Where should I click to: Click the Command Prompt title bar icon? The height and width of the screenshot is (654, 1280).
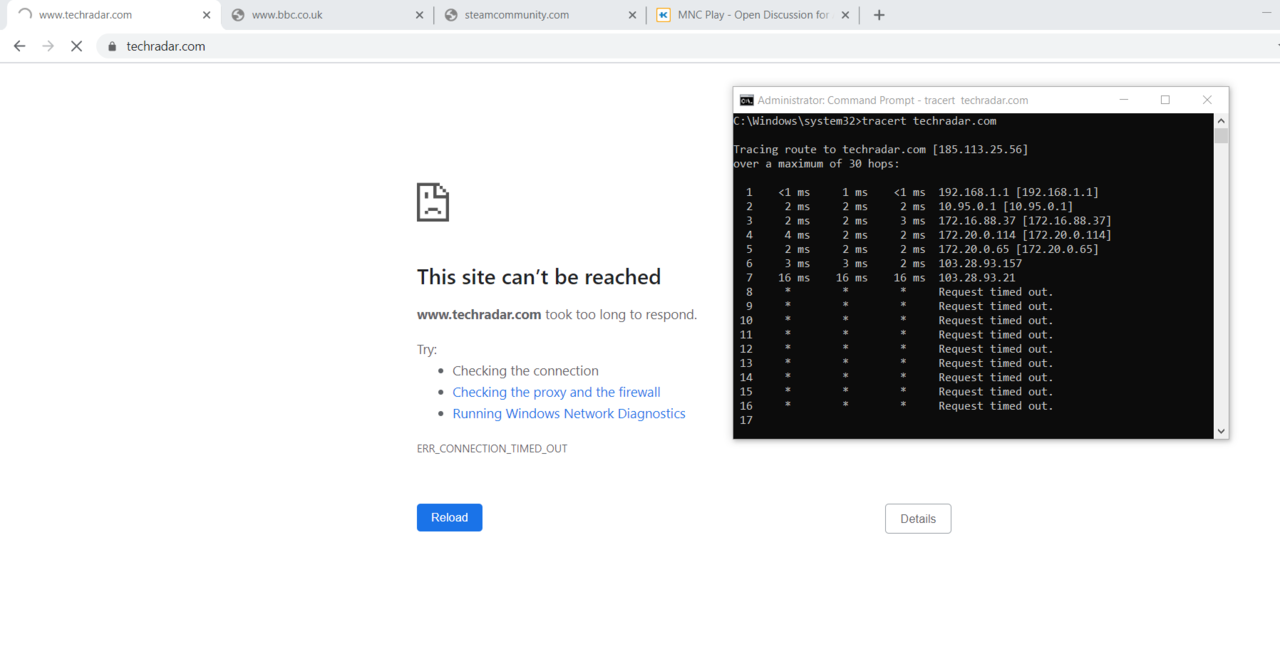[x=746, y=100]
